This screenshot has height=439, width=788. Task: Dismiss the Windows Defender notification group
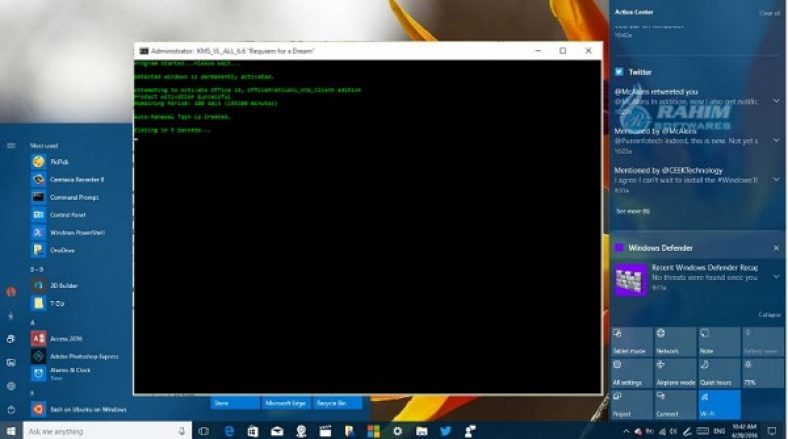click(776, 248)
